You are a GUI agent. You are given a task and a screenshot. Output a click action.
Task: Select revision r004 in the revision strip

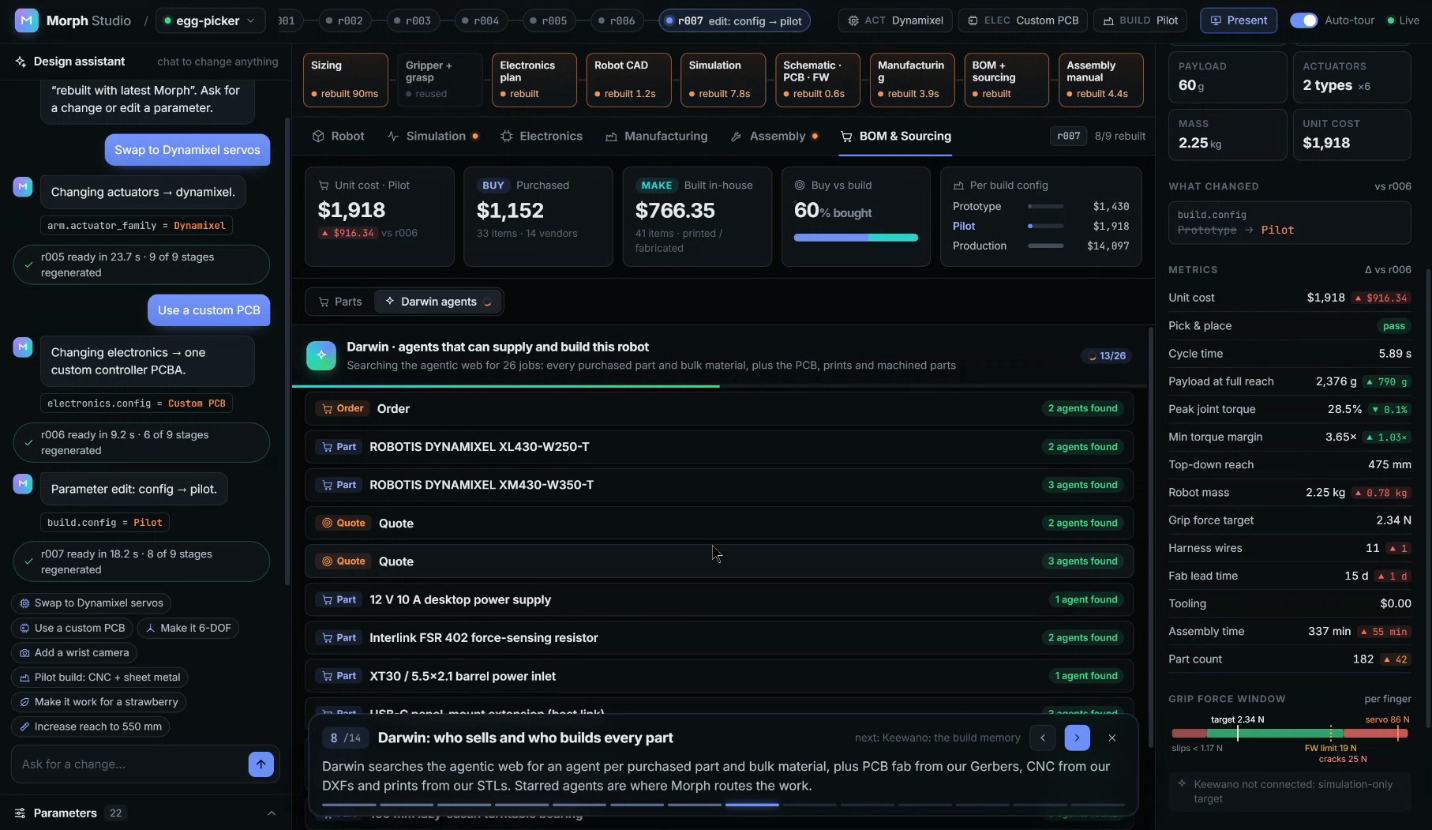click(x=480, y=20)
